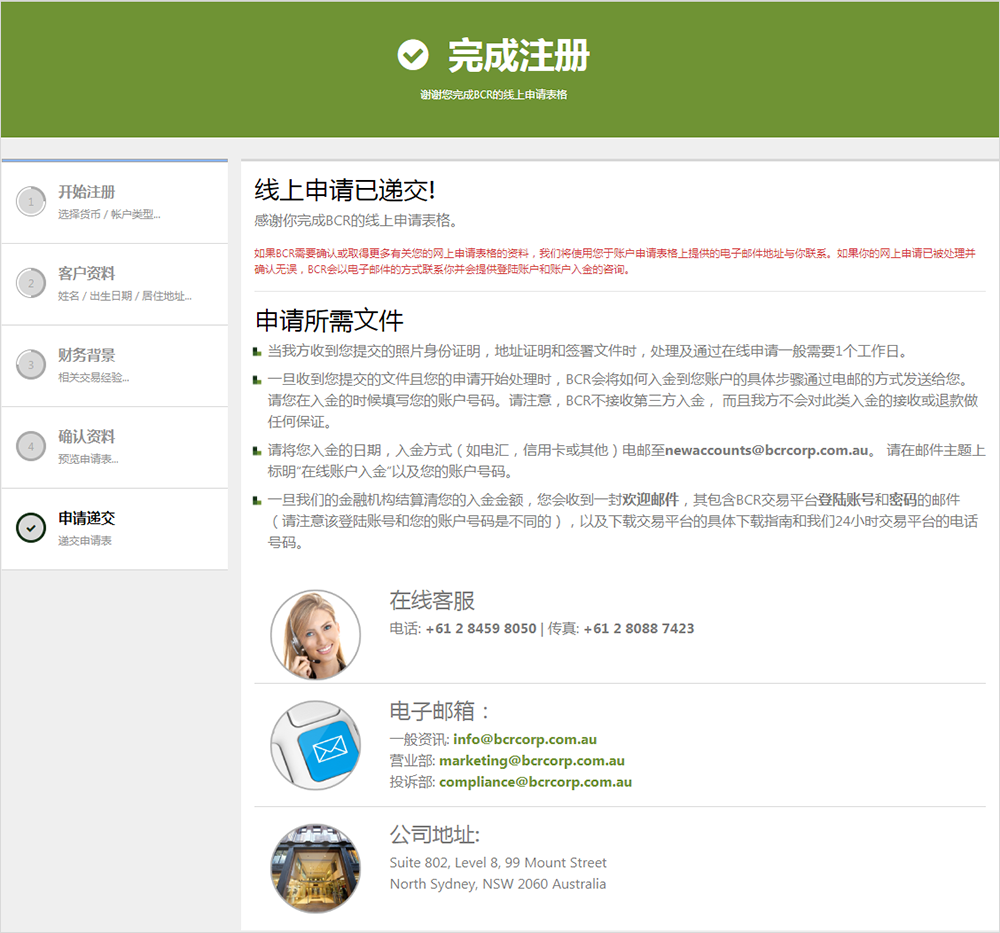
Task: Open the compliance@bcrcorp.com.au email link
Action: pyautogui.click(x=536, y=782)
